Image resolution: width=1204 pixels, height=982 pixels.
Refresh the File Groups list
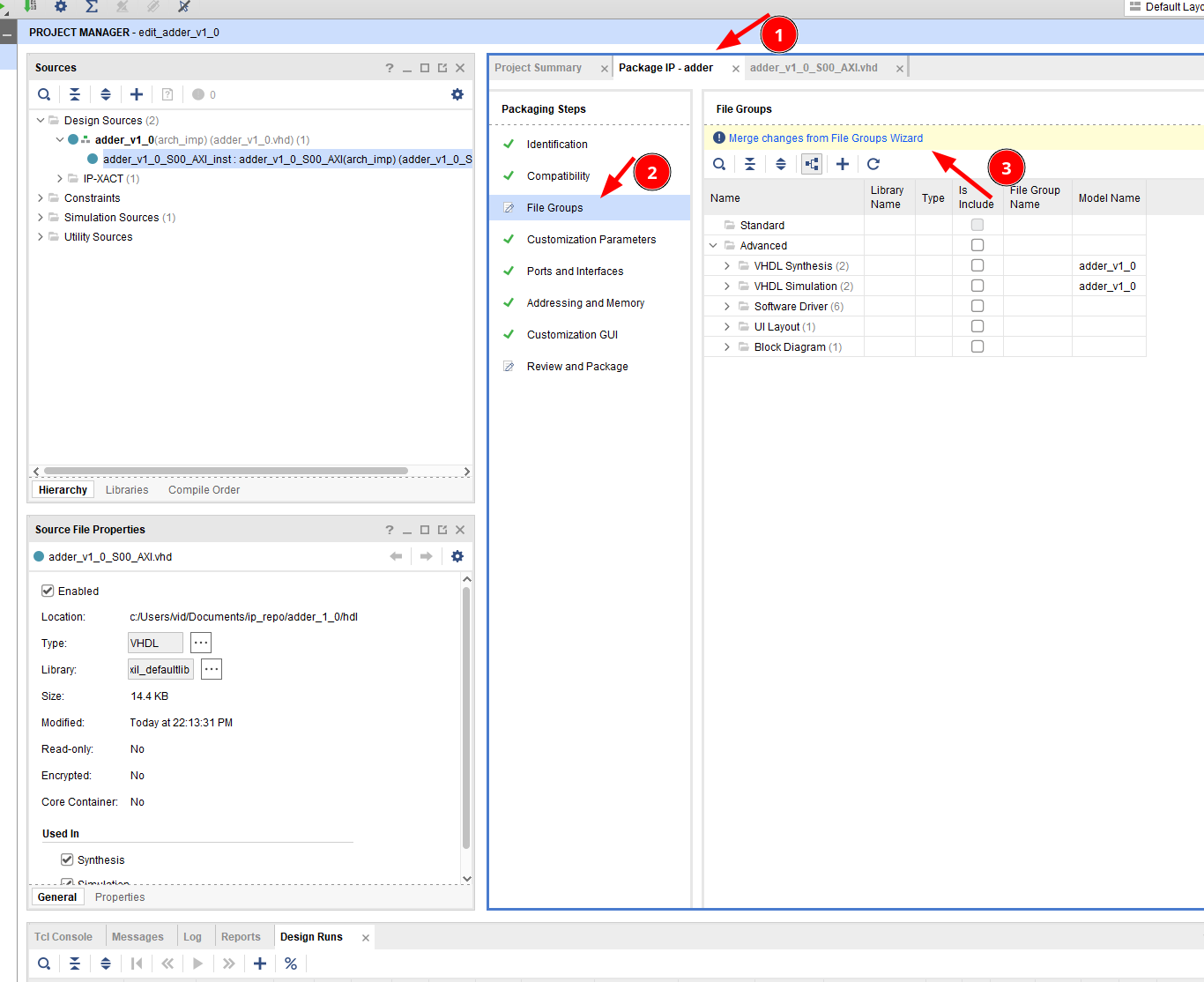click(873, 164)
